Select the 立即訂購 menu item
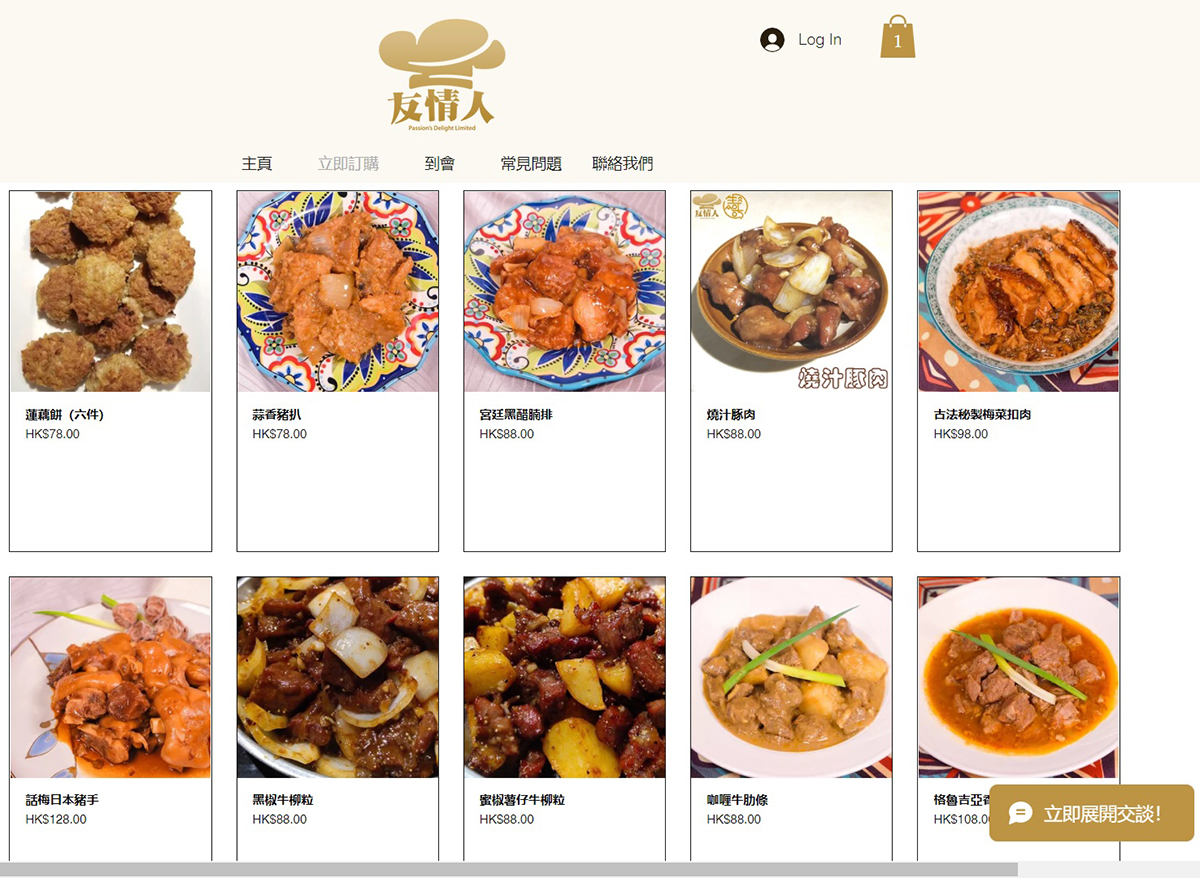The width and height of the screenshot is (1200, 878). [348, 163]
